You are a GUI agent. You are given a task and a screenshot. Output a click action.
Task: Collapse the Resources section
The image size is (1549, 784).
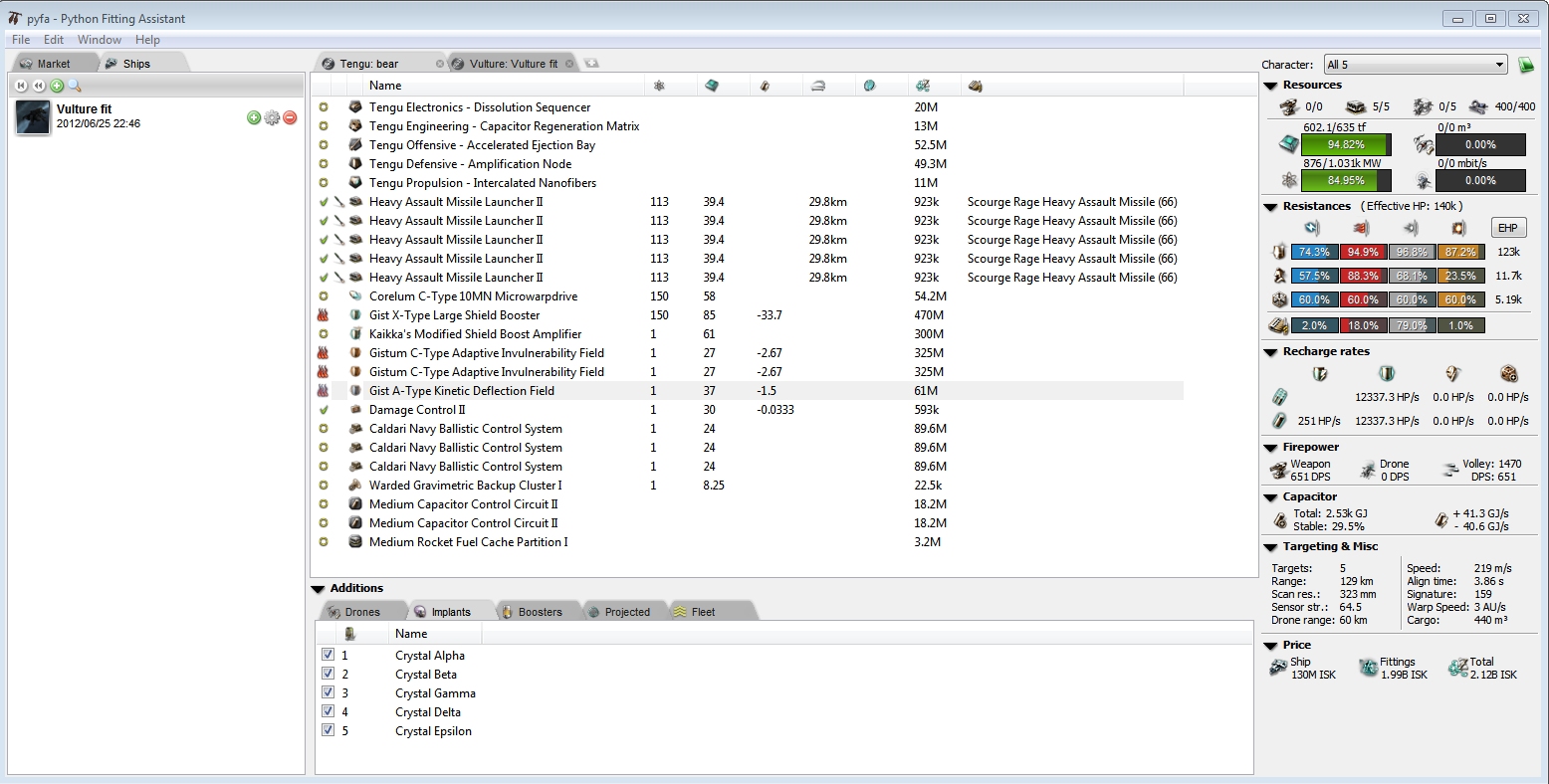(x=1271, y=87)
